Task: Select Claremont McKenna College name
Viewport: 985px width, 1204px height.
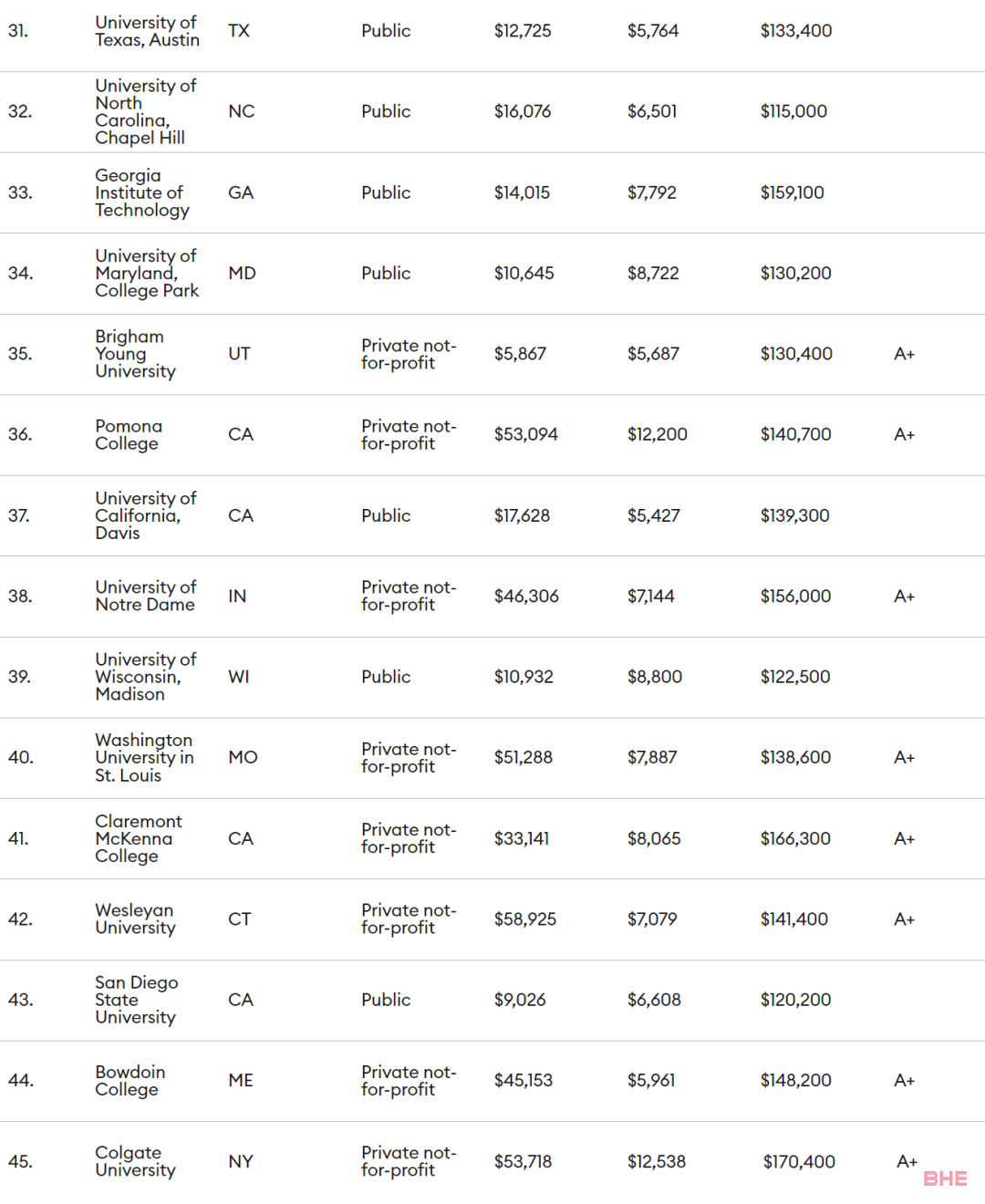Action: tap(139, 838)
